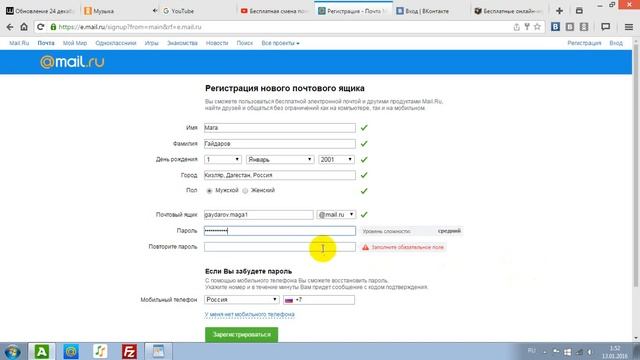The image size is (640, 360).
Task: Click the RU language indicator
Action: [531, 351]
